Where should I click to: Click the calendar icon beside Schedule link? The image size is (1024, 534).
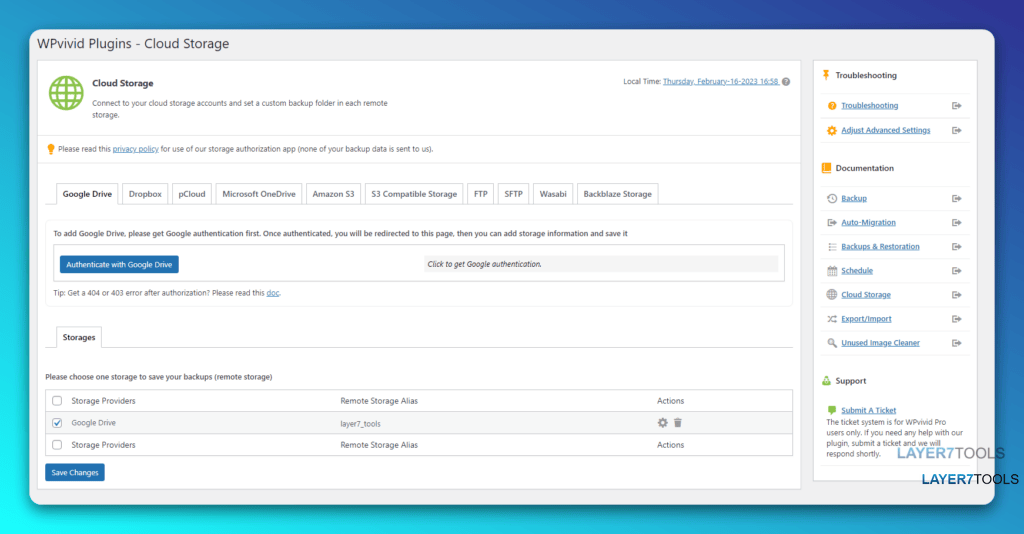[832, 271]
